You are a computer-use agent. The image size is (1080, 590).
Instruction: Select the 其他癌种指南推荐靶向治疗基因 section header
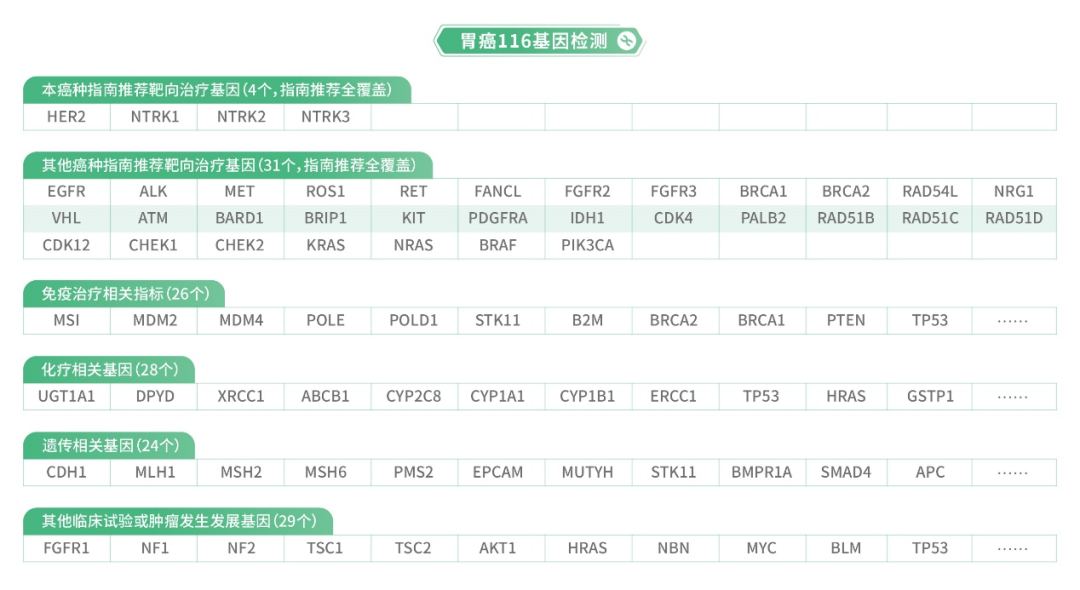pos(228,165)
